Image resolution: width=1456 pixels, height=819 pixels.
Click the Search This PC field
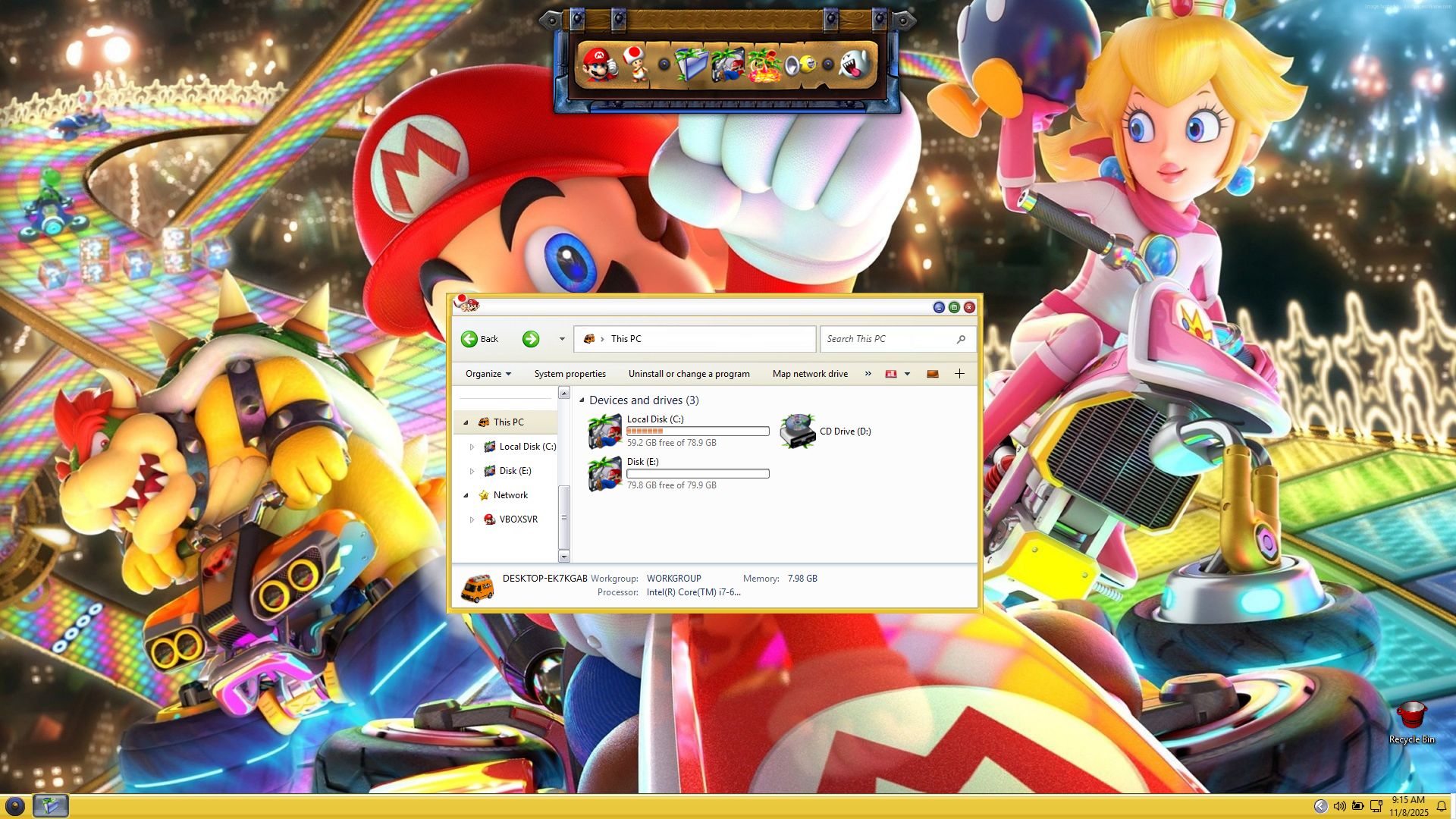[x=887, y=339]
